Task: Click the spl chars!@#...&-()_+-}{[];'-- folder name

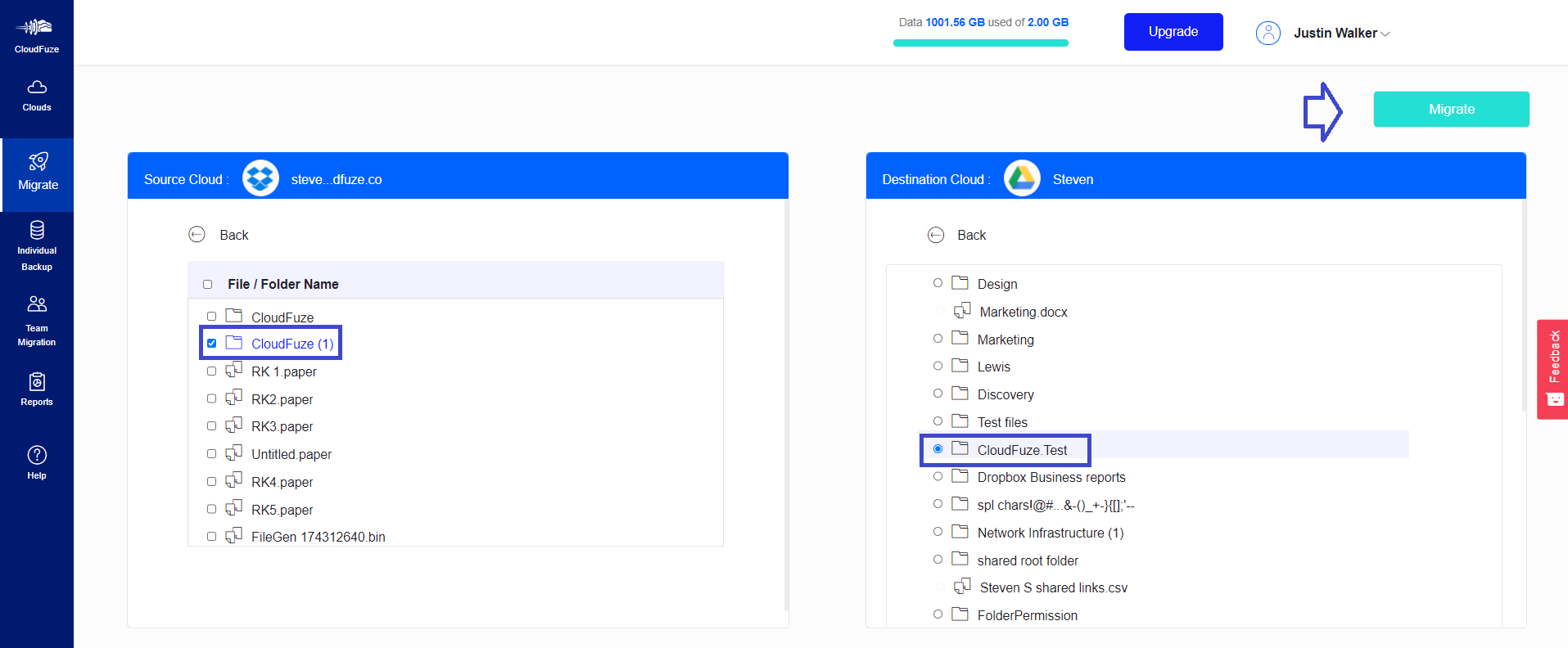Action: point(1056,506)
